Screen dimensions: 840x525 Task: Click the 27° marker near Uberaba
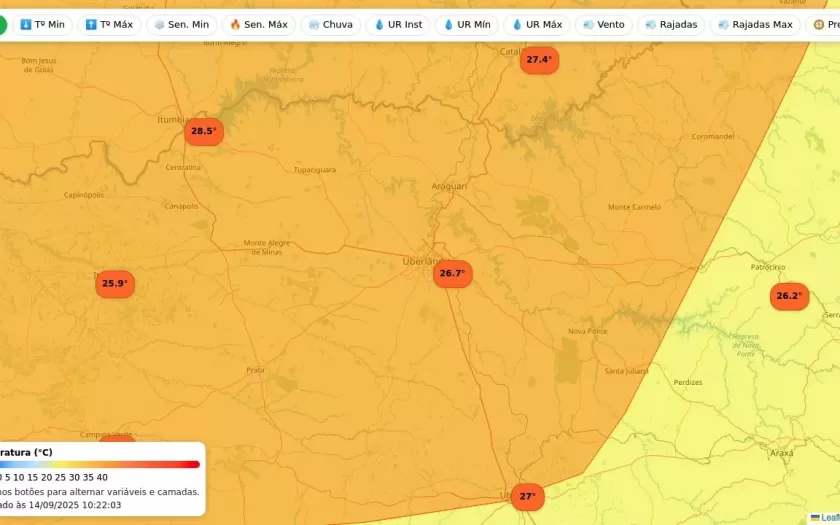pyautogui.click(x=527, y=496)
